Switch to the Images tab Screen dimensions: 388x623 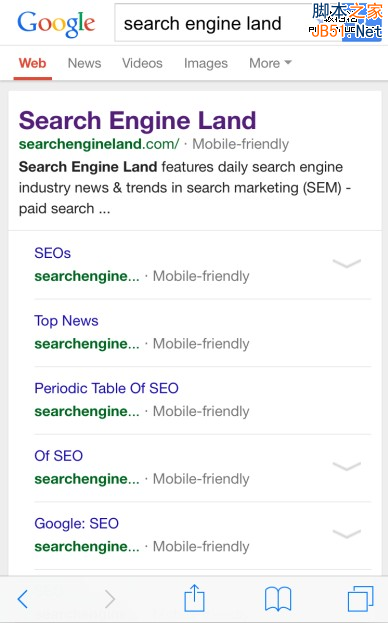(x=206, y=63)
